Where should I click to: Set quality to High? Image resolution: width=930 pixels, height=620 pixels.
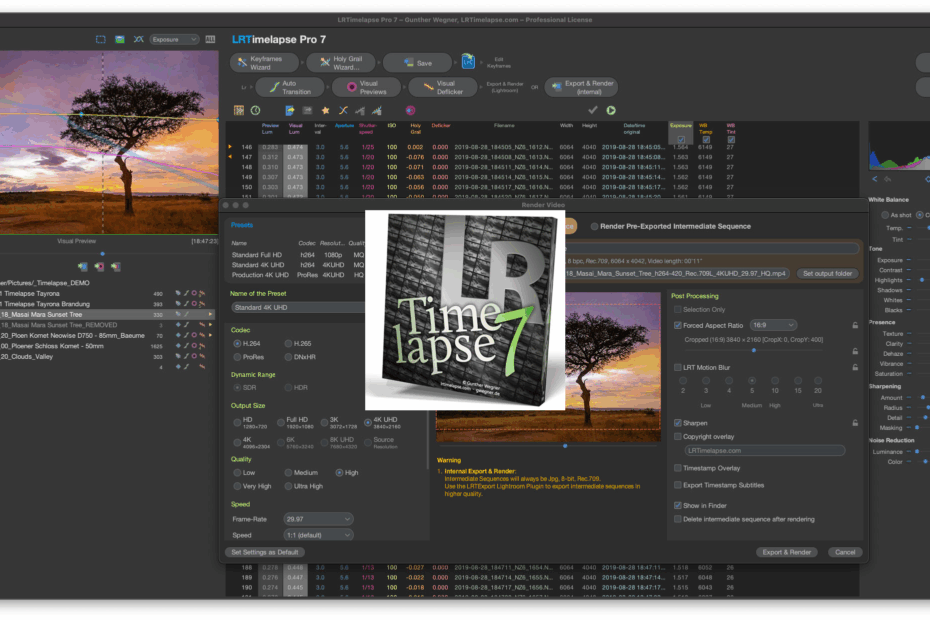(x=339, y=473)
